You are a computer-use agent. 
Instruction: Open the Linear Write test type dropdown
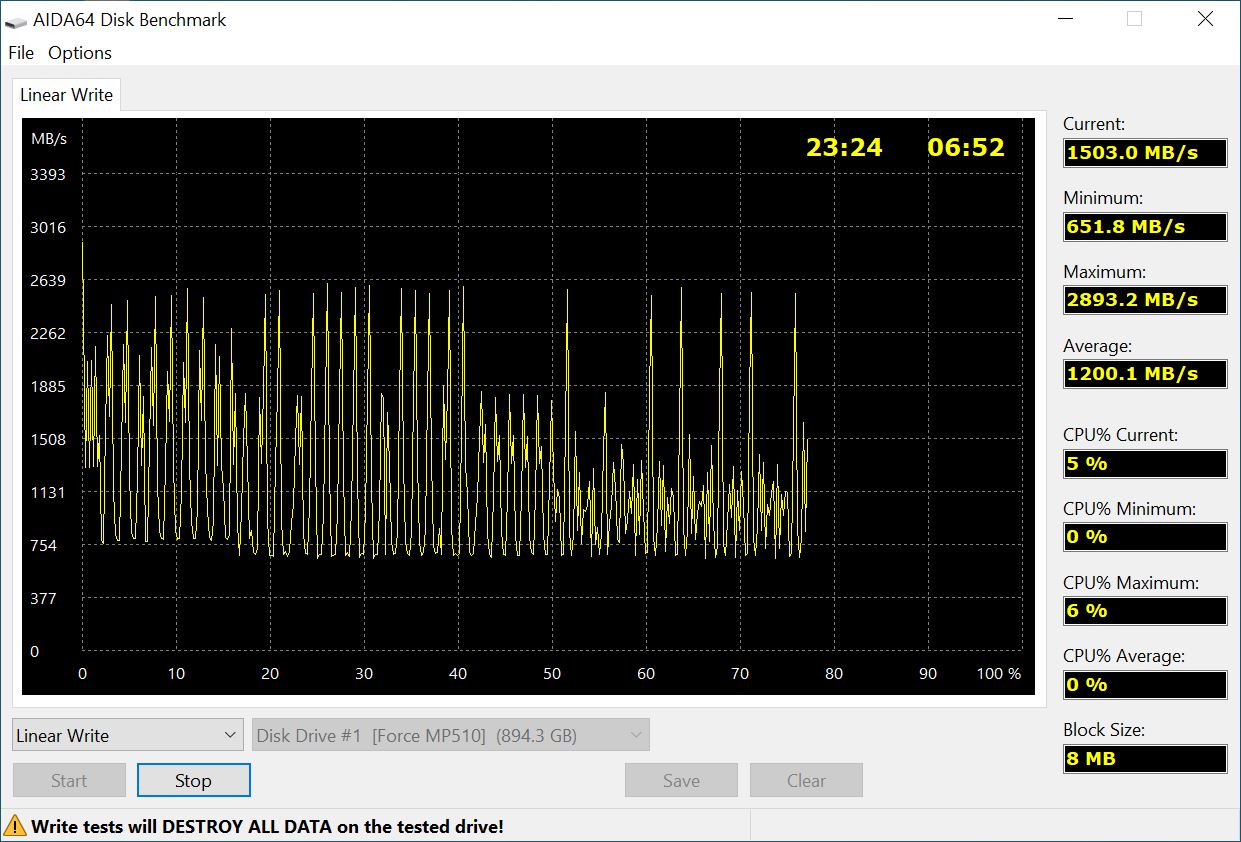[126, 734]
